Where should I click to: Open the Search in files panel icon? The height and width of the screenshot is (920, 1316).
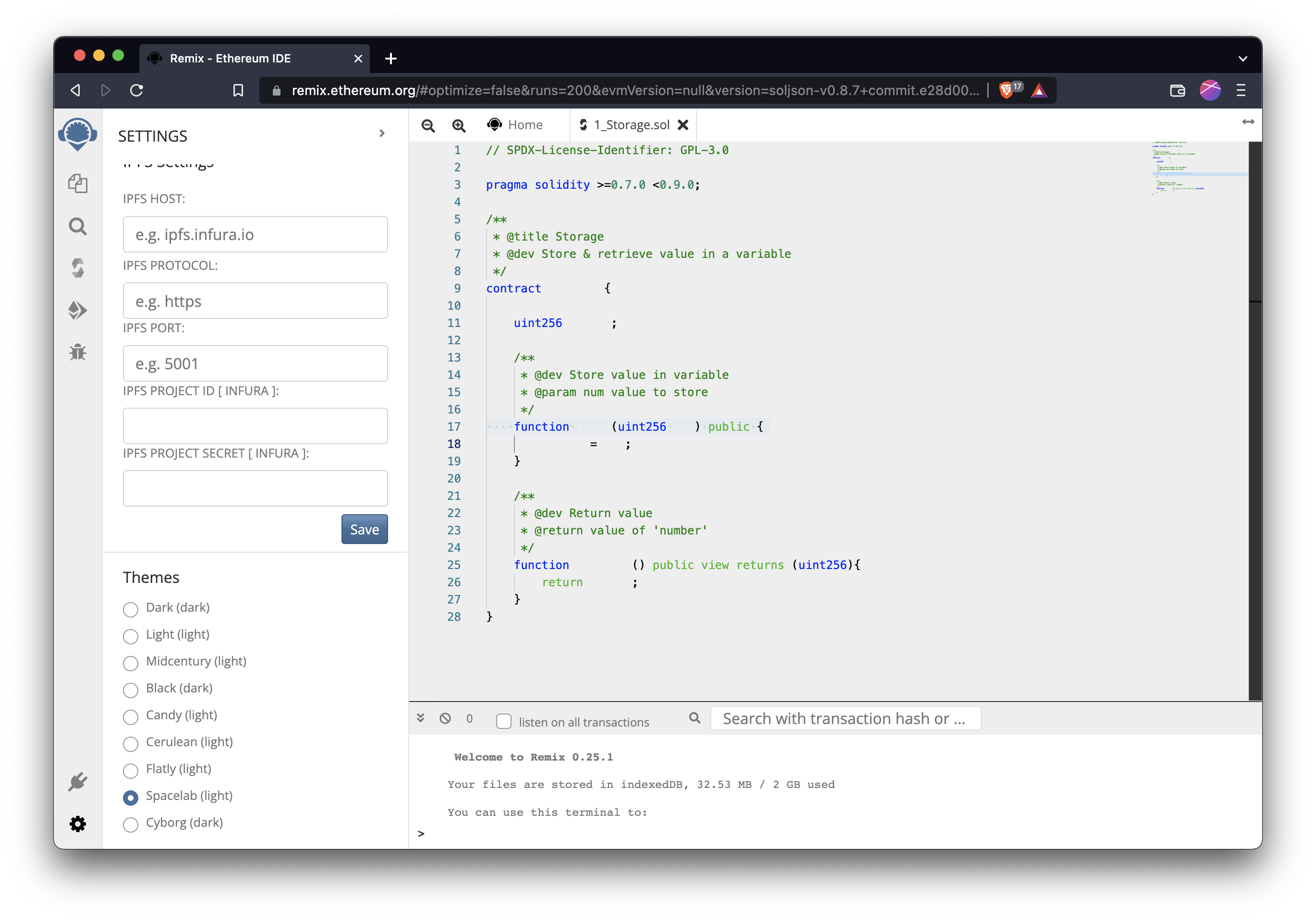click(77, 226)
